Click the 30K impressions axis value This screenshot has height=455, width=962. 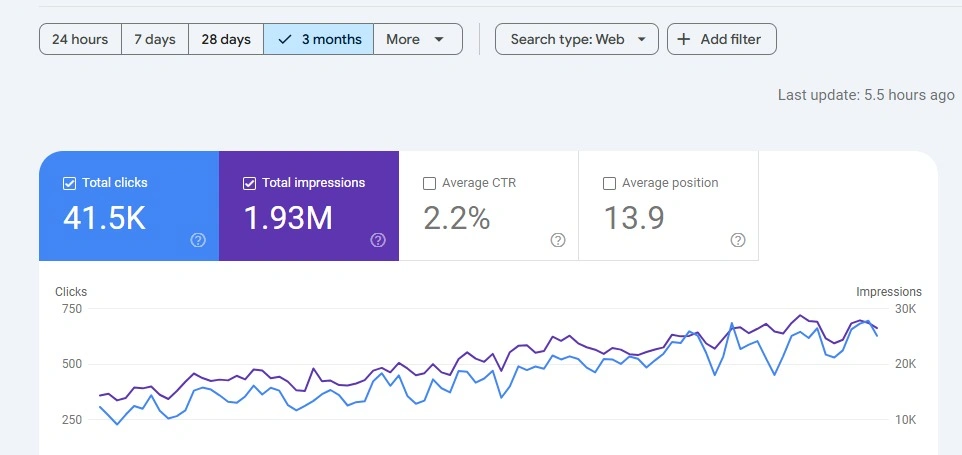tap(906, 308)
